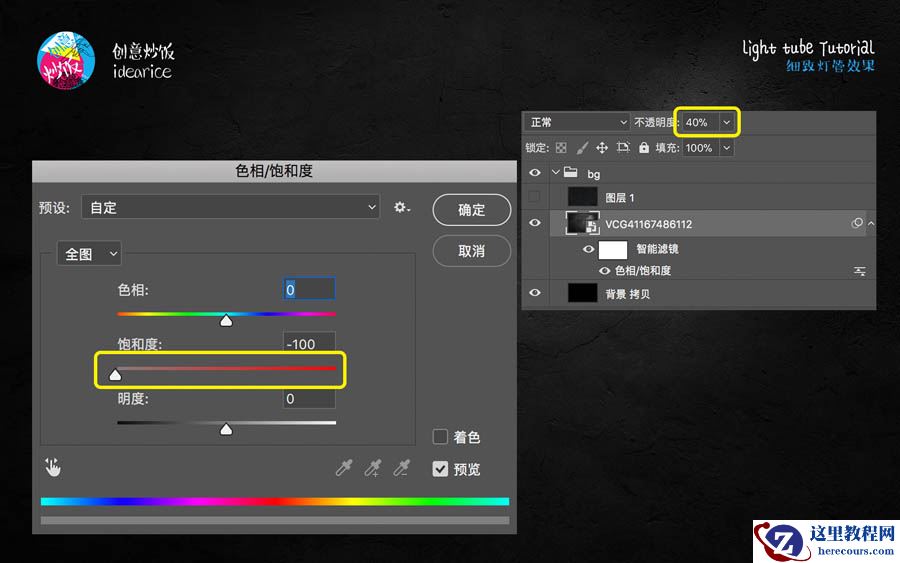Confirm with the 确定 button
This screenshot has width=900, height=563.
(x=471, y=210)
